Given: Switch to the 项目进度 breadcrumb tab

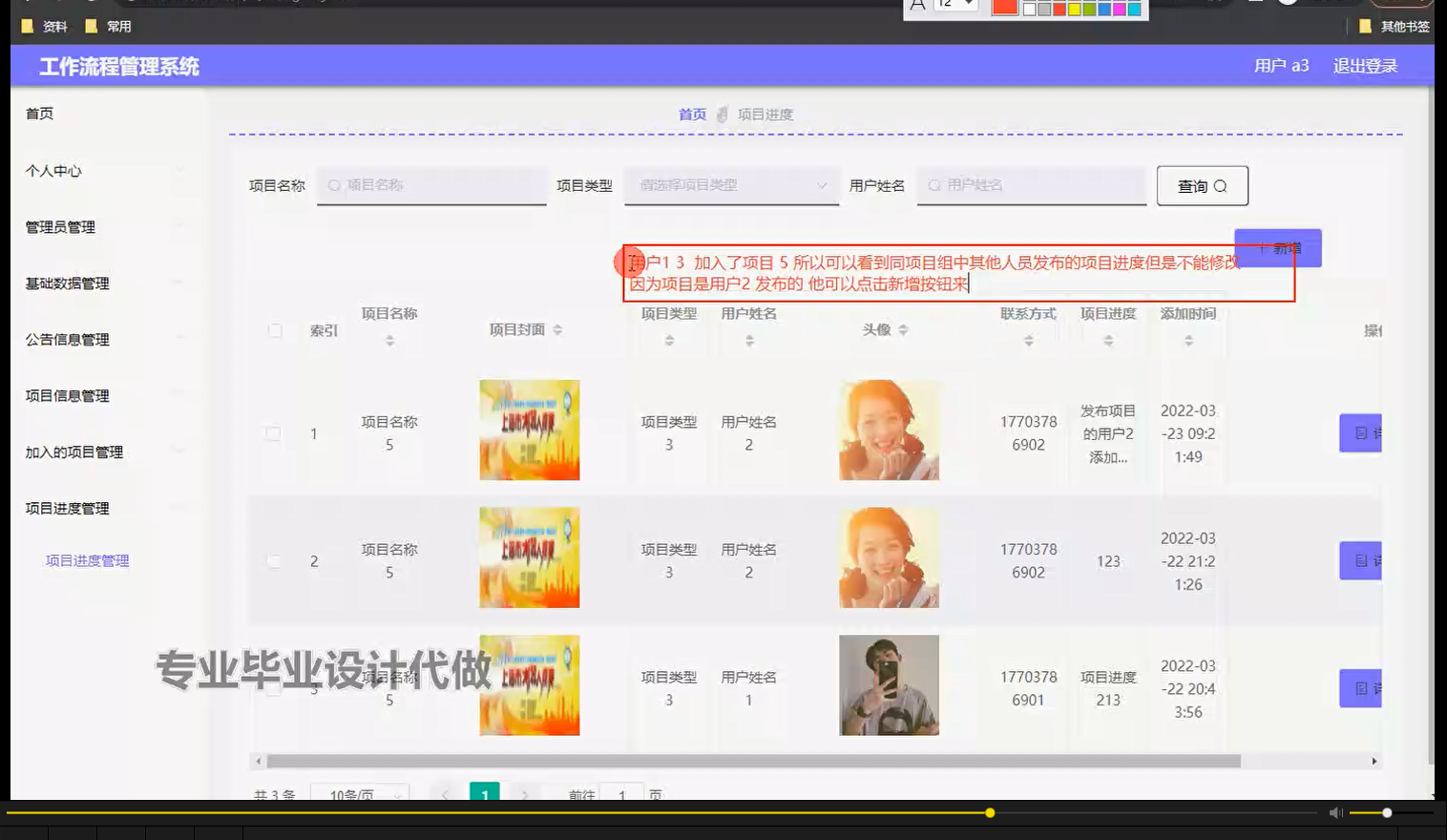Looking at the screenshot, I should (x=765, y=115).
